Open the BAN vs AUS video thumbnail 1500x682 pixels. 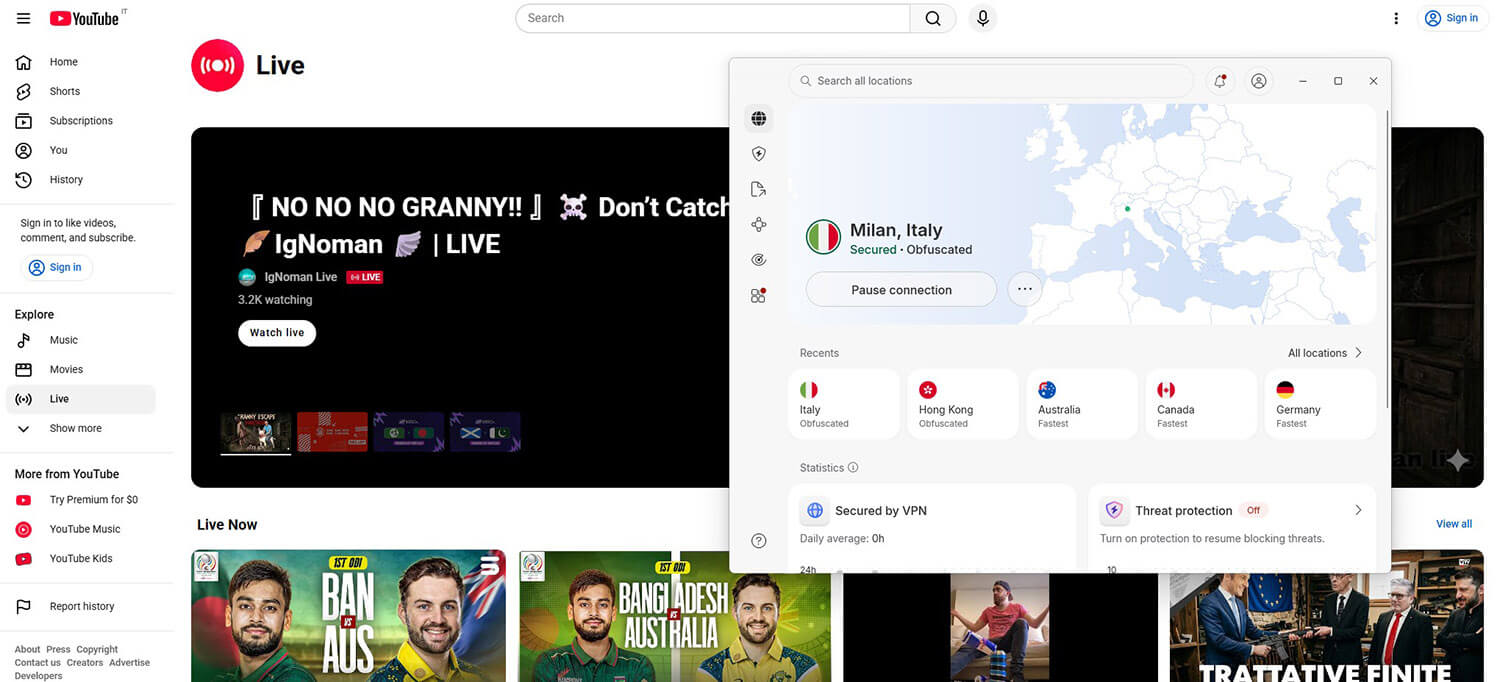tap(349, 616)
